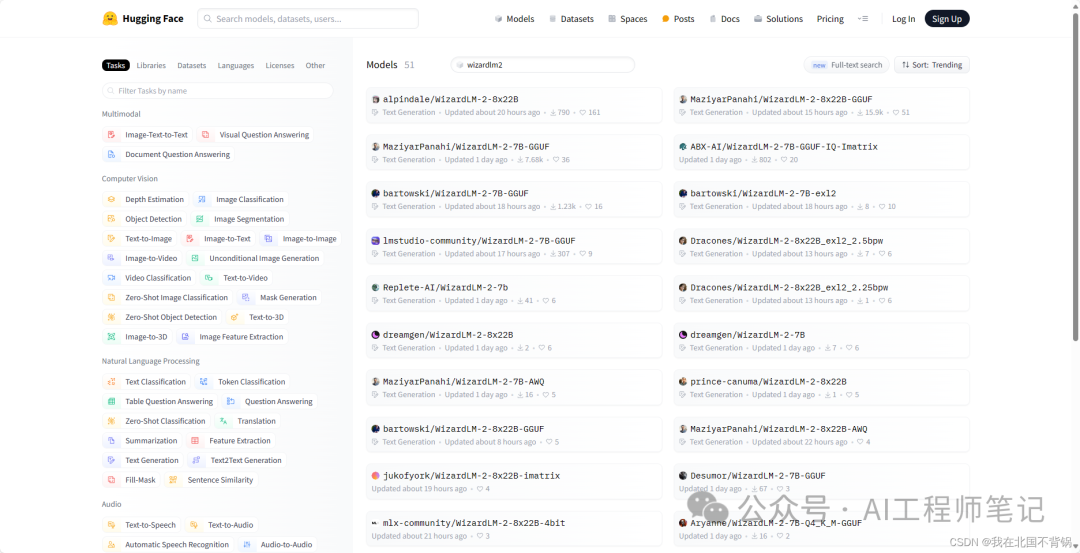The image size is (1080, 553).
Task: Select the Visual Question Answering task icon
Action: (205, 135)
